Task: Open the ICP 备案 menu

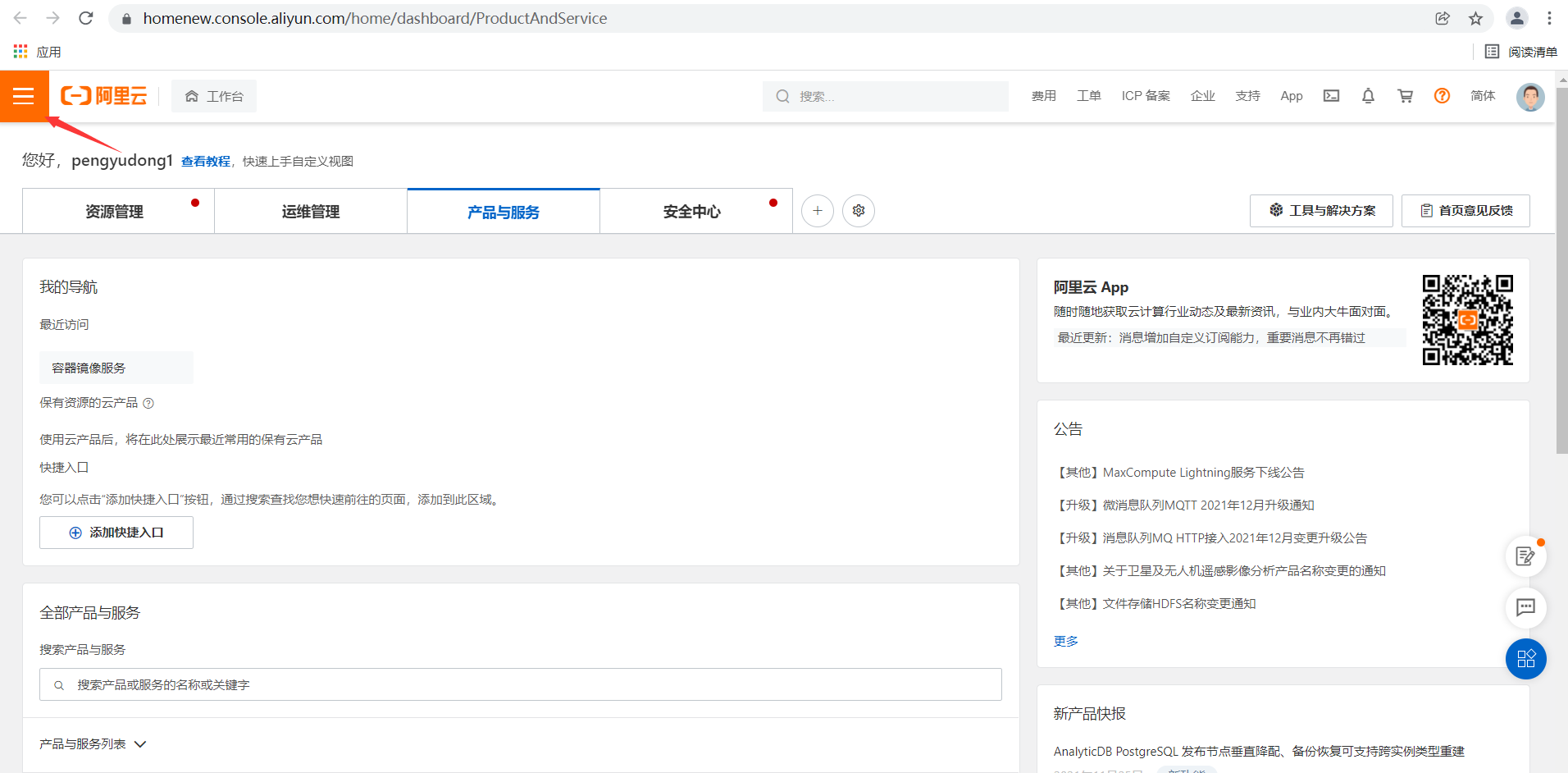Action: (x=1146, y=96)
